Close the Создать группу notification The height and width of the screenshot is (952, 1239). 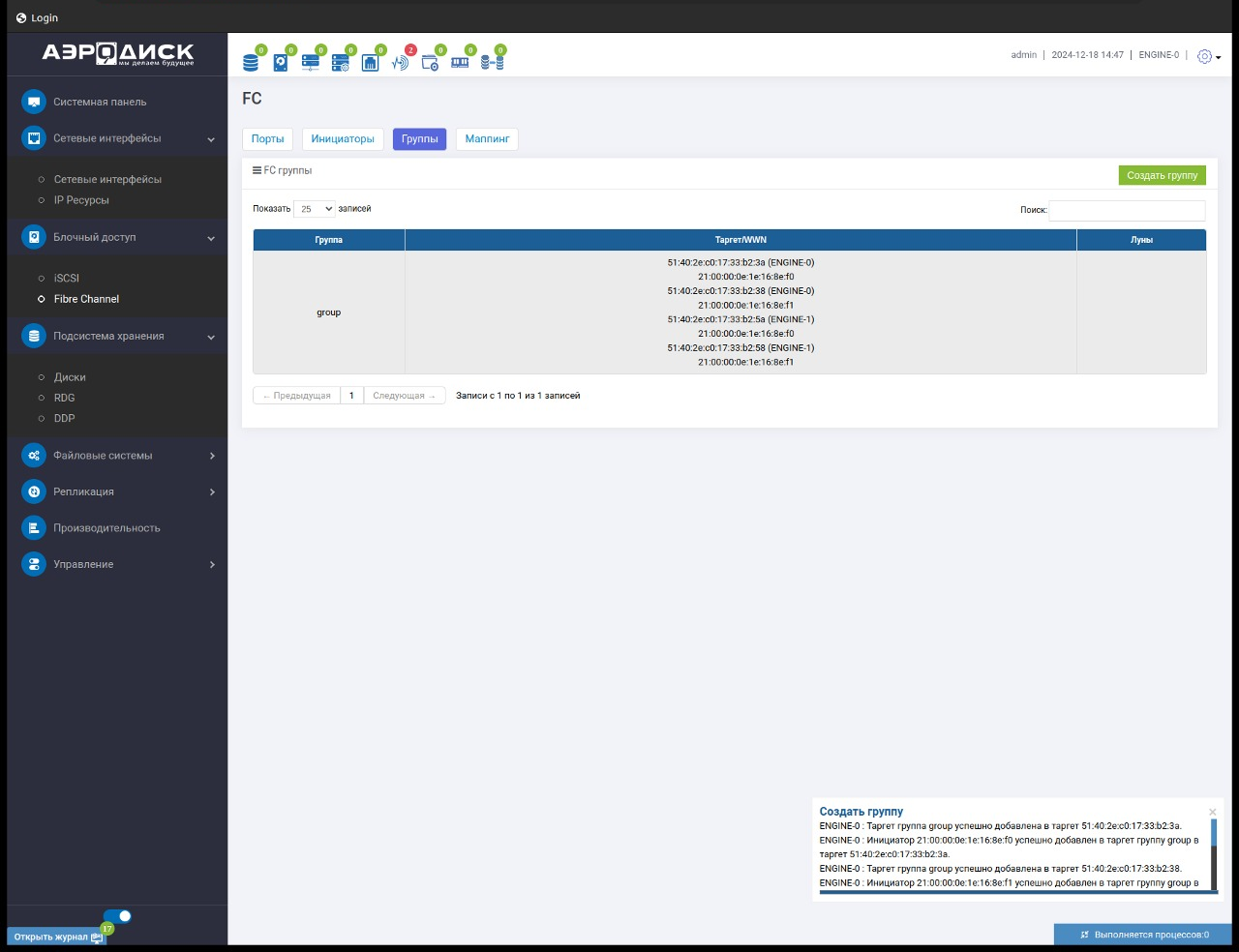[x=1212, y=812]
